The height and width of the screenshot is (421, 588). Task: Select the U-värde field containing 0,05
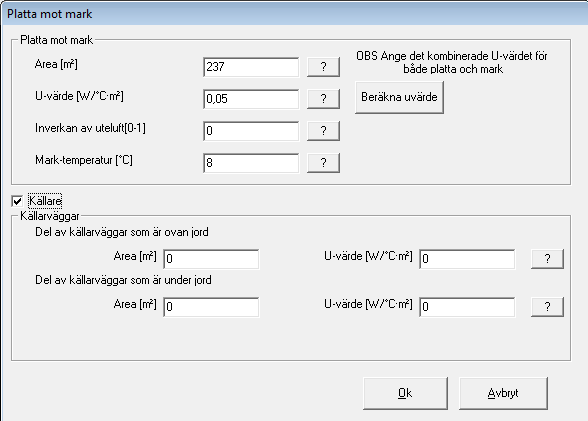click(x=251, y=99)
